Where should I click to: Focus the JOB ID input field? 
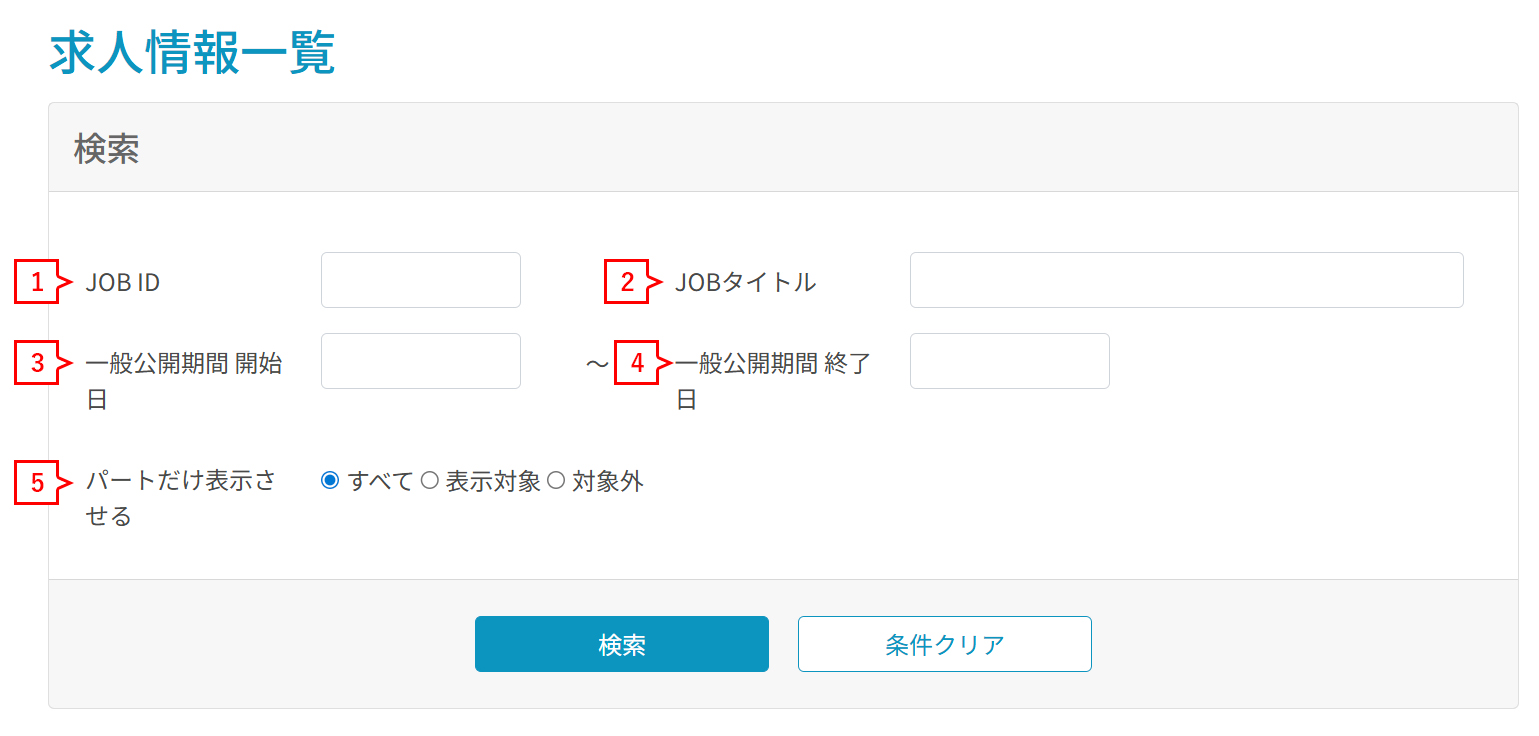[421, 280]
